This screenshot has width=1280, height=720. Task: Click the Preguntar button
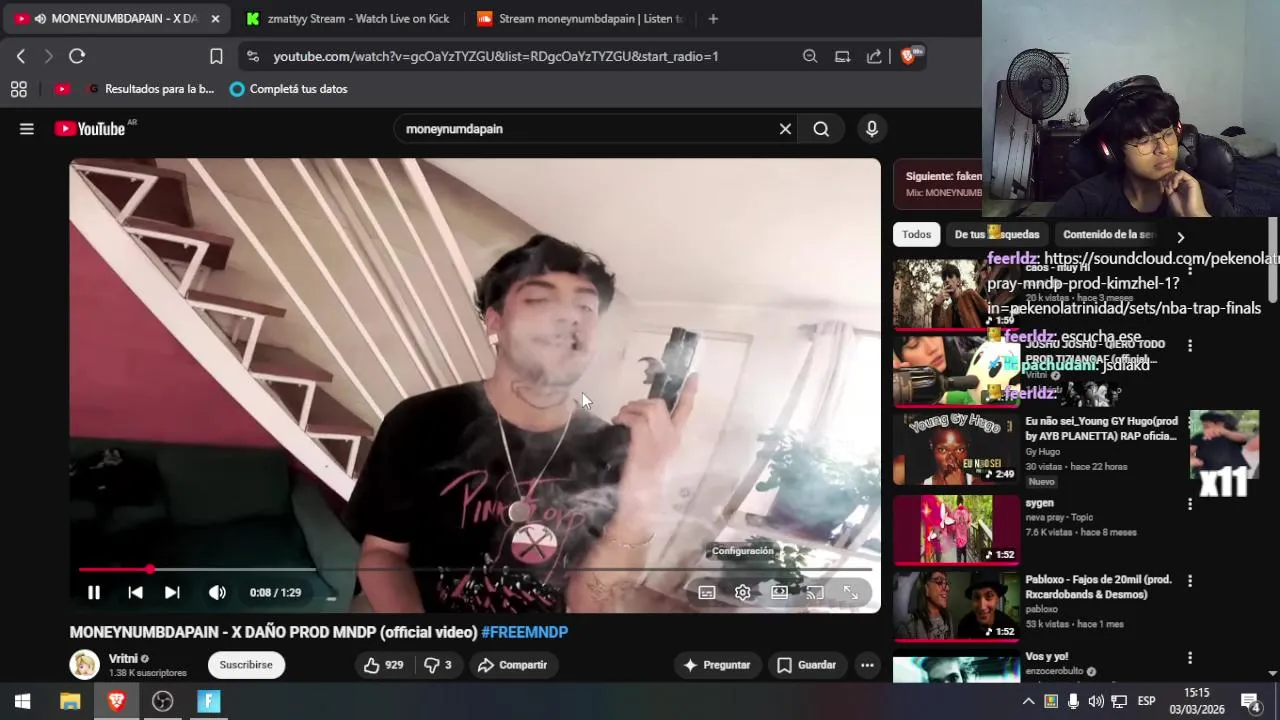(716, 665)
